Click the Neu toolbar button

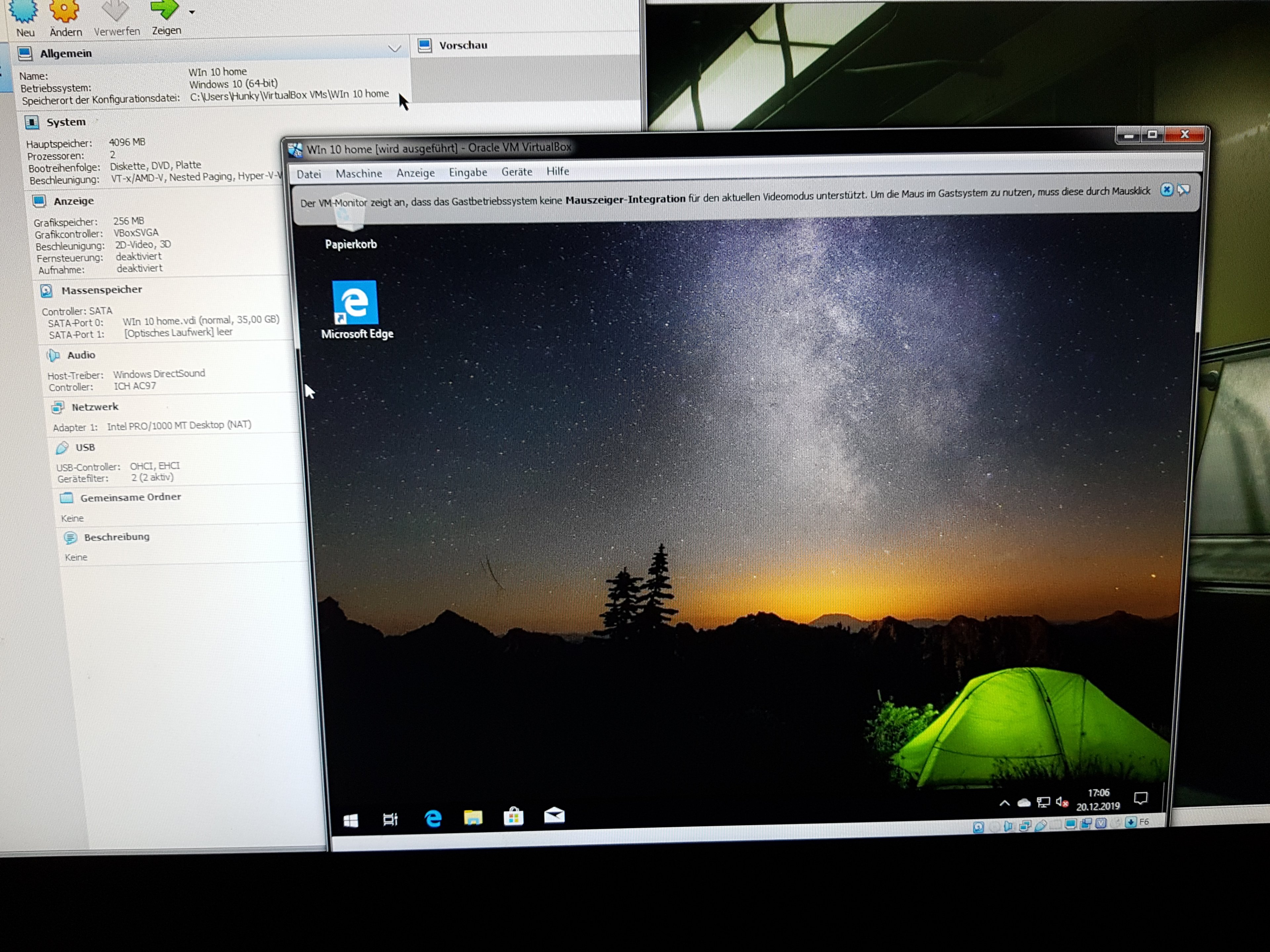click(x=25, y=18)
